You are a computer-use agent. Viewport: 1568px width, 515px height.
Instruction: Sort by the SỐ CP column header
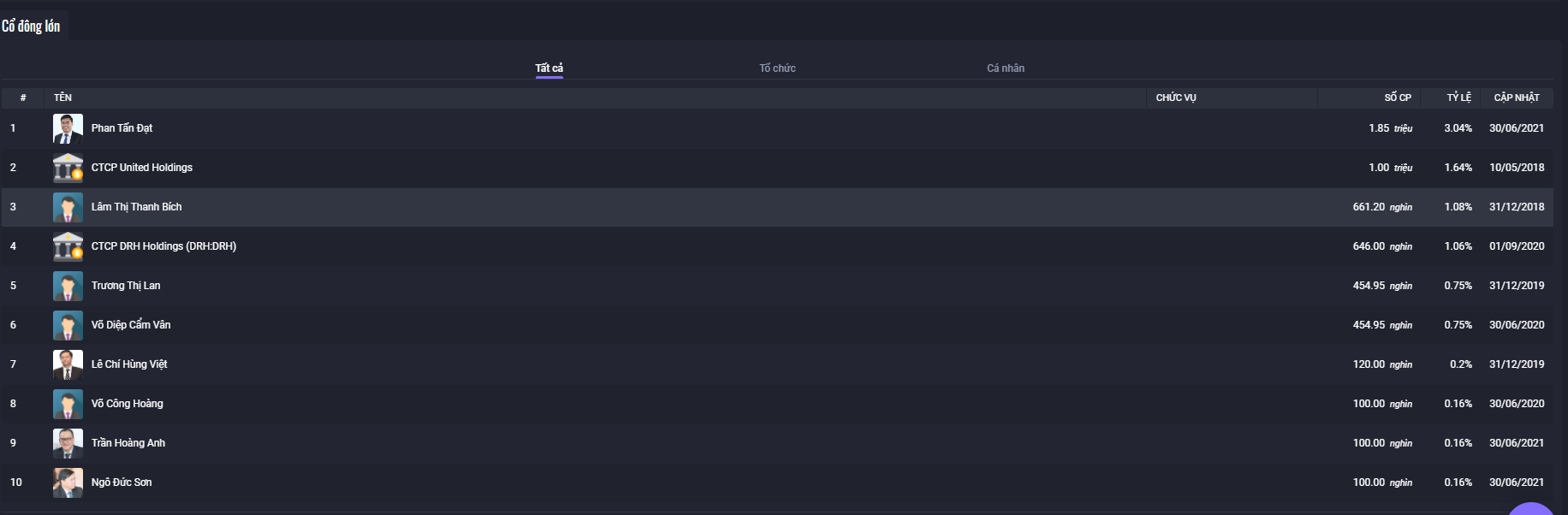point(1398,98)
